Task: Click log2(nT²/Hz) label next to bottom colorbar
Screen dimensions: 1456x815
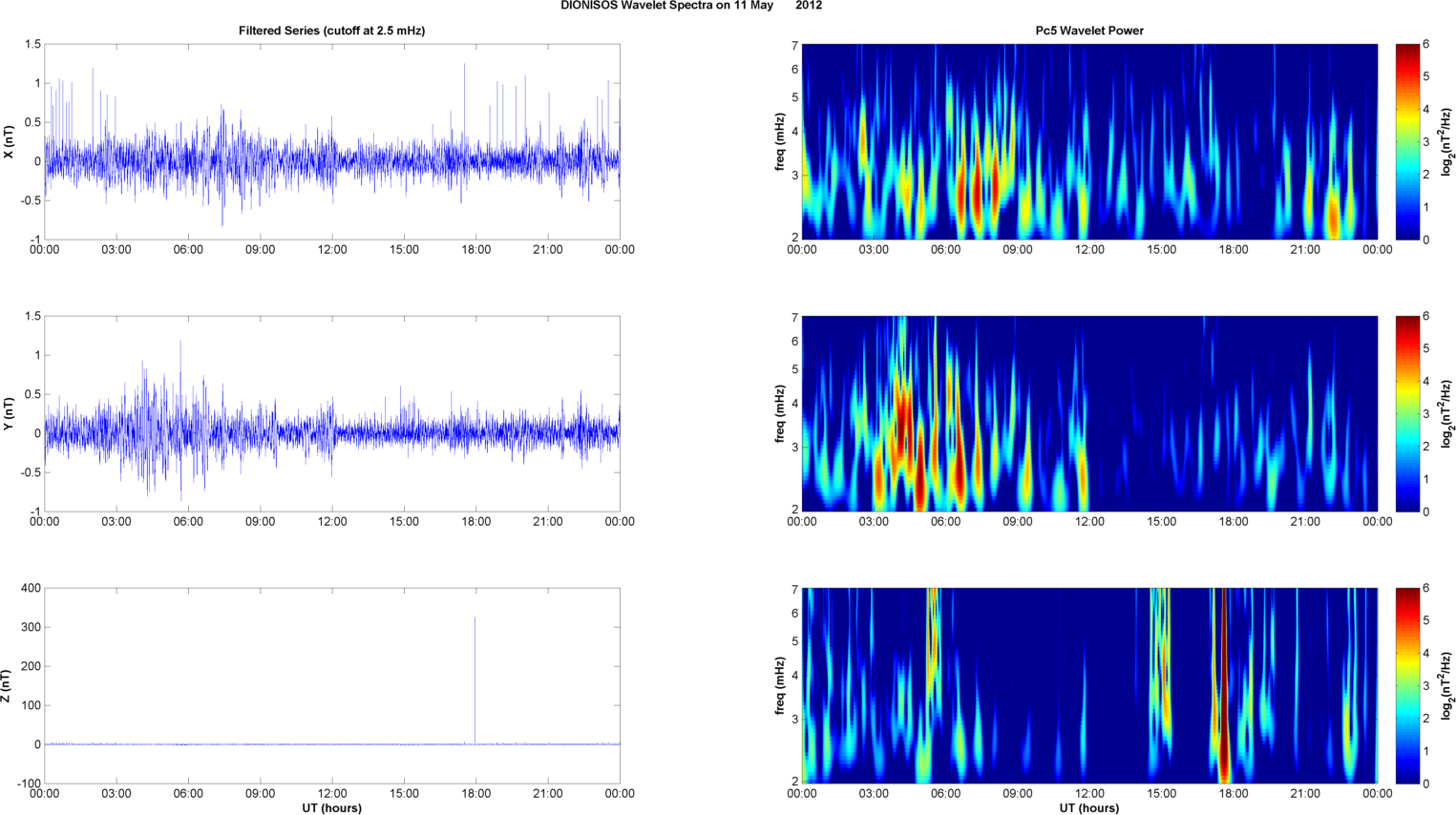Action: [1447, 686]
